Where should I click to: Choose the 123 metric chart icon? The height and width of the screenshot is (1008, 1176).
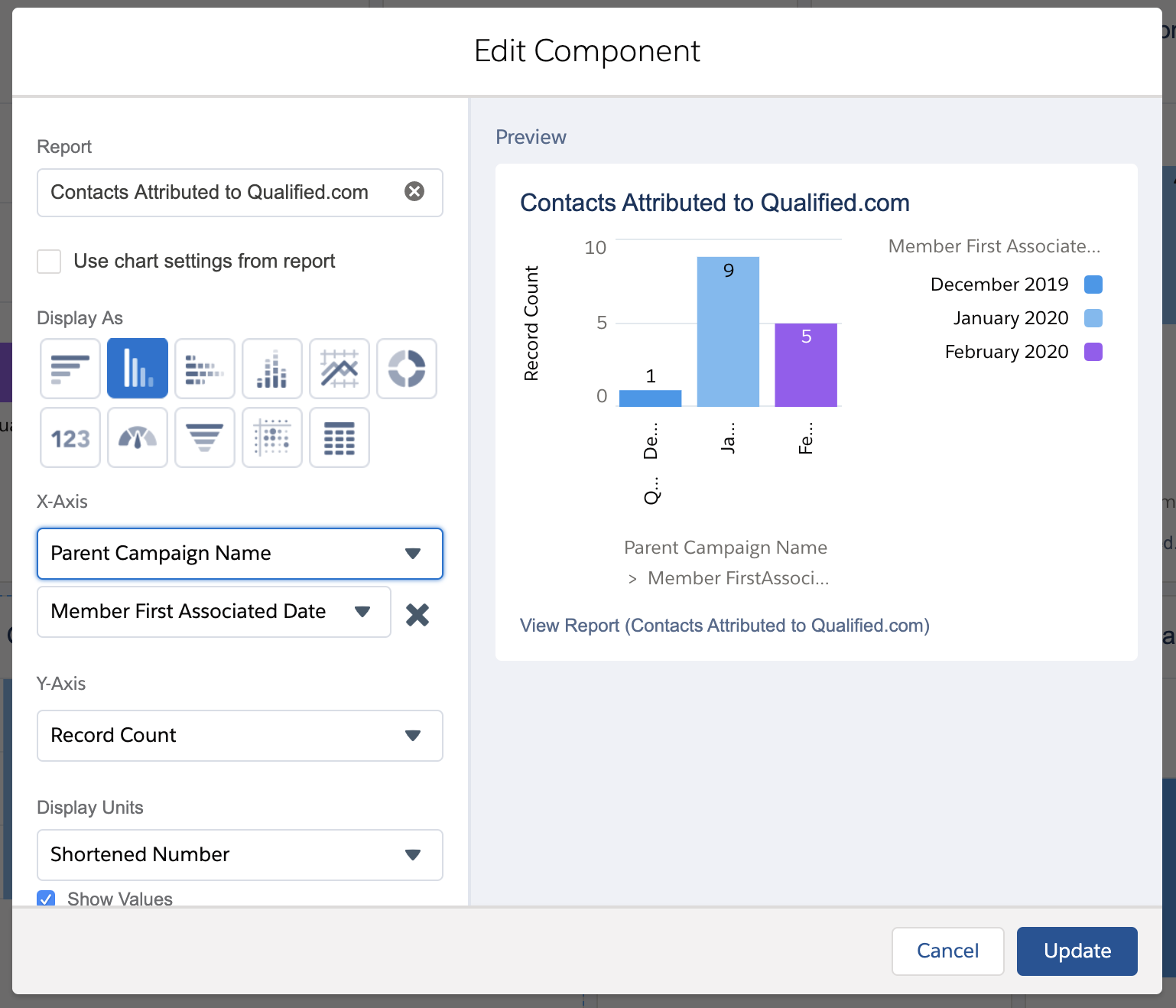[70, 437]
